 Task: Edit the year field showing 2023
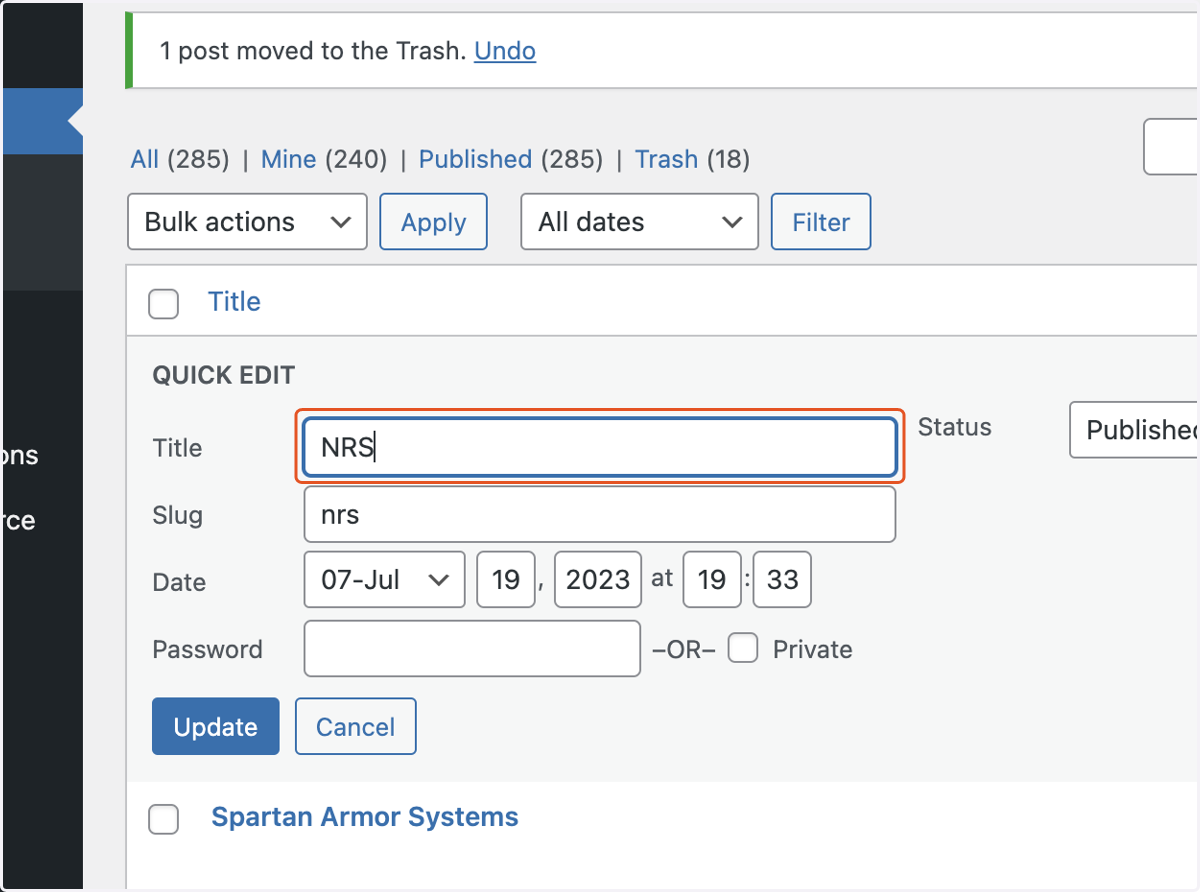point(597,579)
